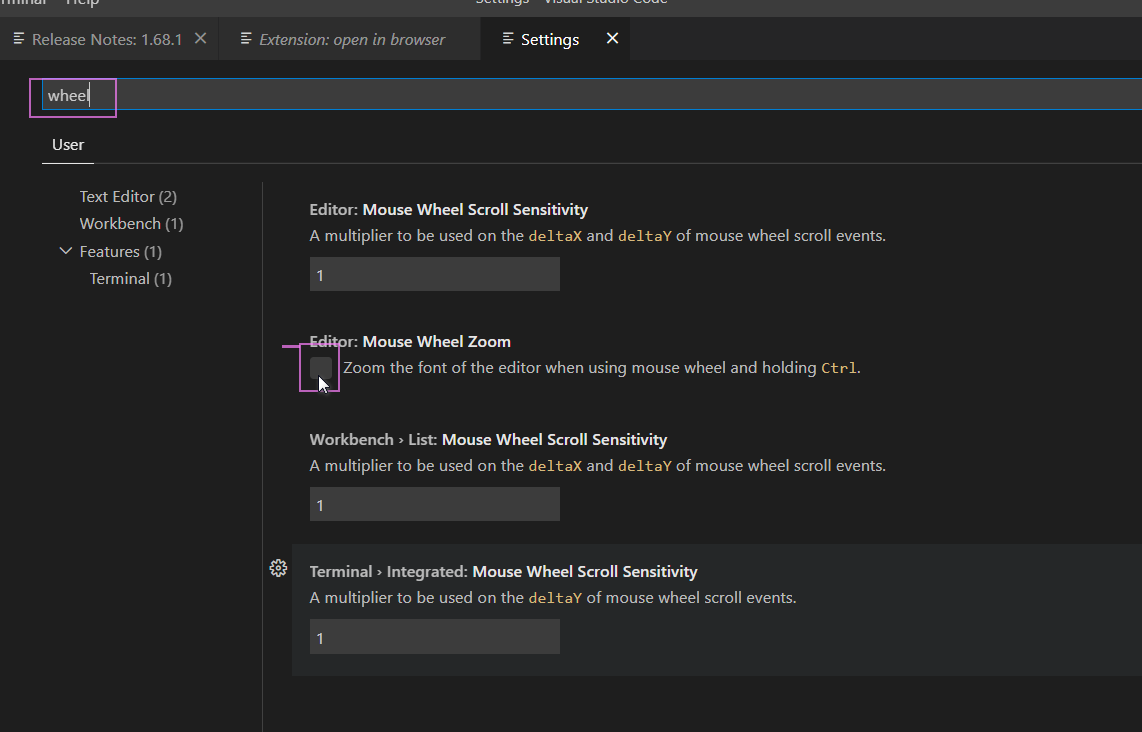Click the Settings tab icon
The image size is (1142, 732).
[508, 39]
